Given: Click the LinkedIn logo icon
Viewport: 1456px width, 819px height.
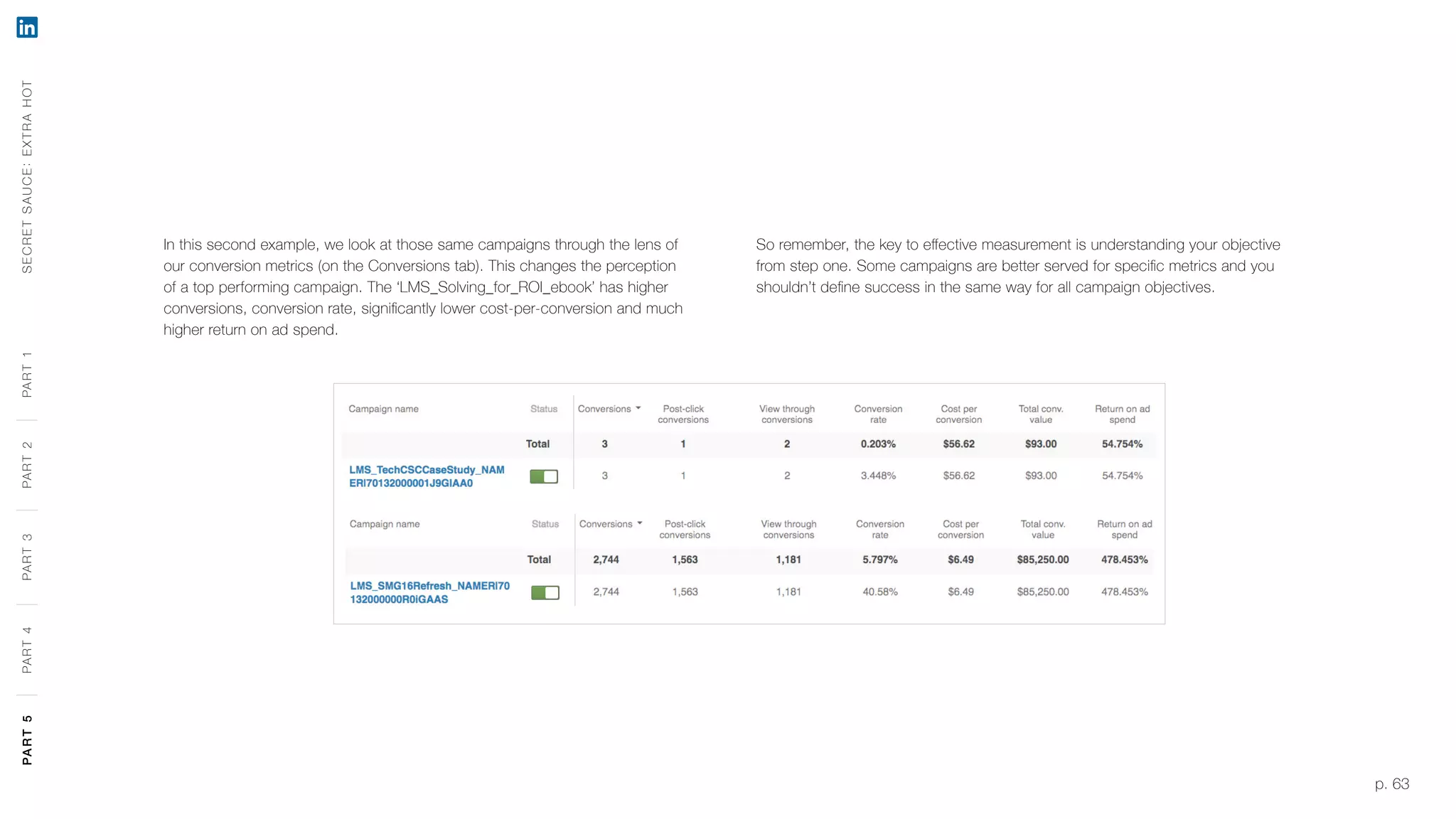Looking at the screenshot, I should pos(27,27).
